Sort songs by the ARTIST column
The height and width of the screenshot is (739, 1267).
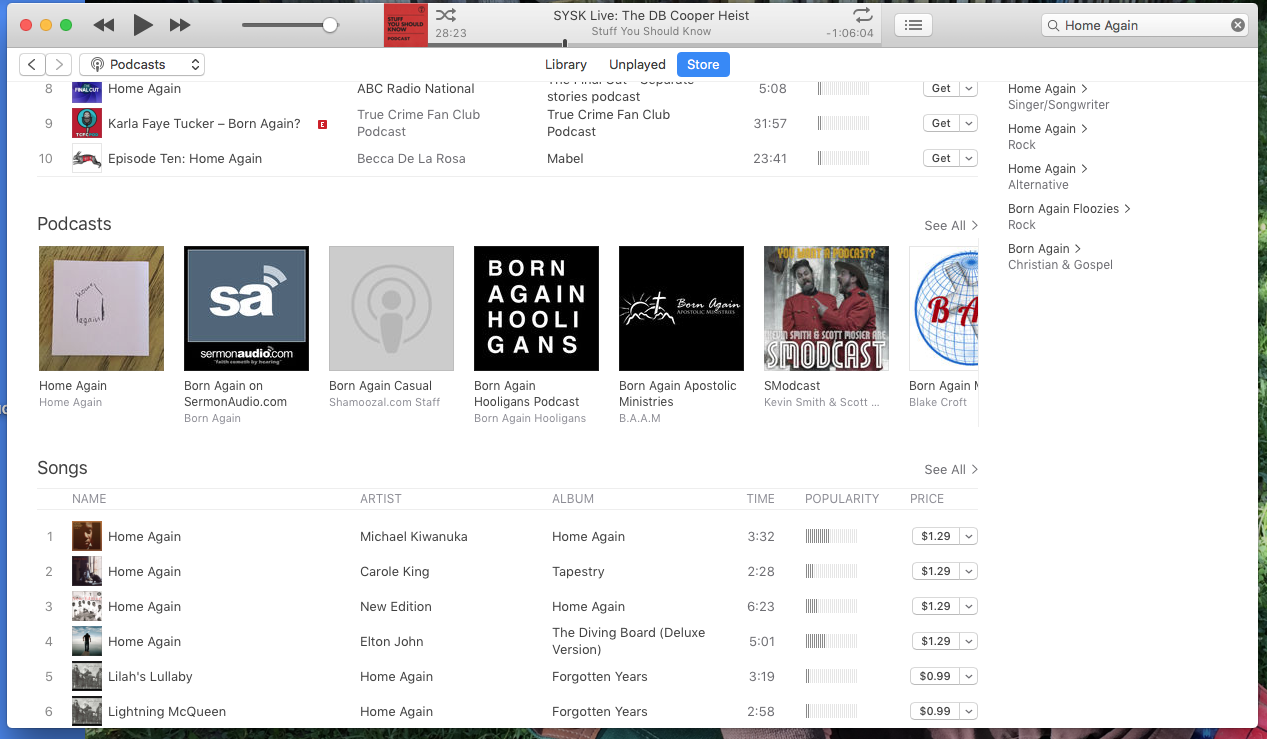381,498
